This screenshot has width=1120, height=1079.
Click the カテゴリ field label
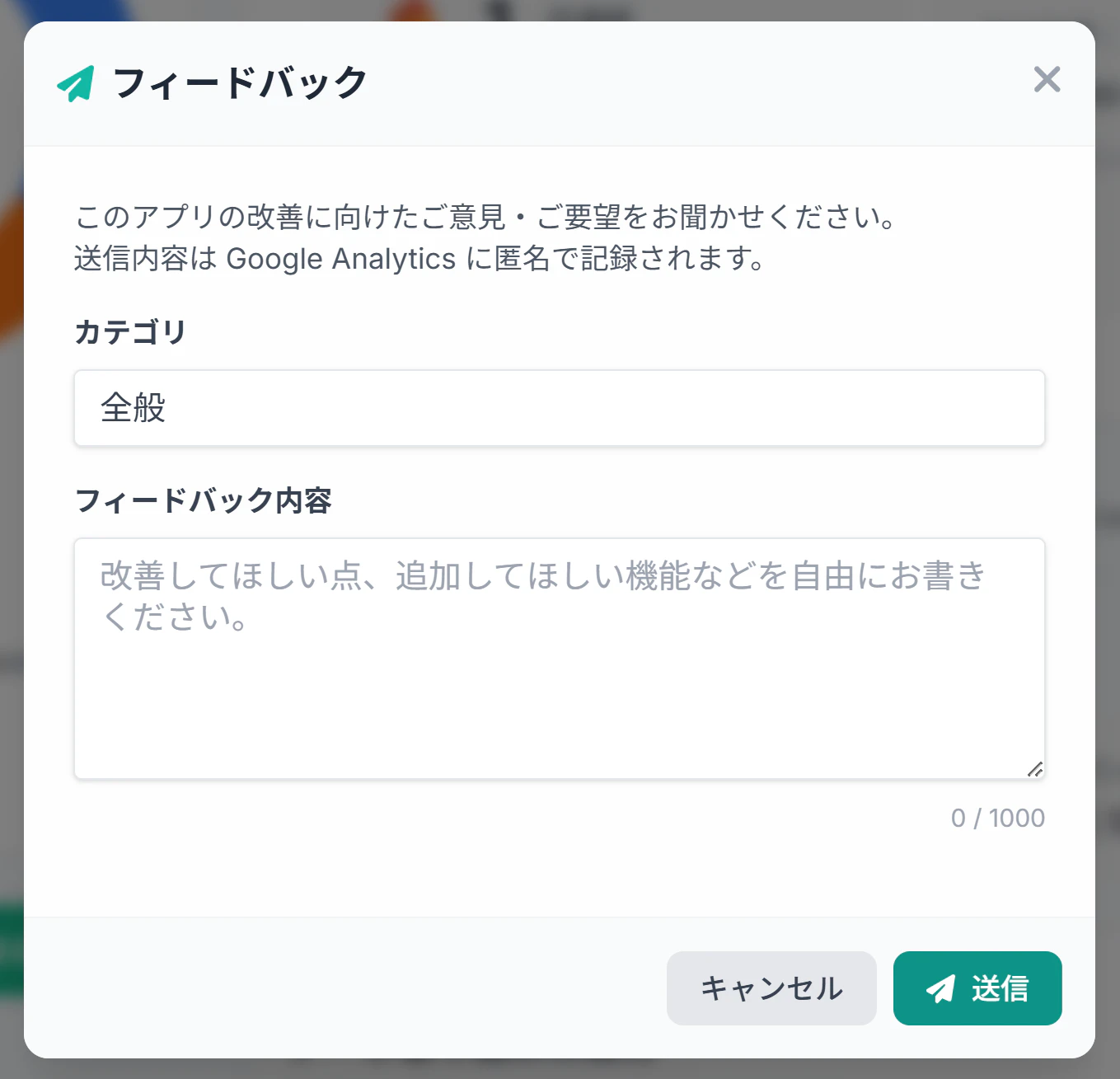point(129,332)
